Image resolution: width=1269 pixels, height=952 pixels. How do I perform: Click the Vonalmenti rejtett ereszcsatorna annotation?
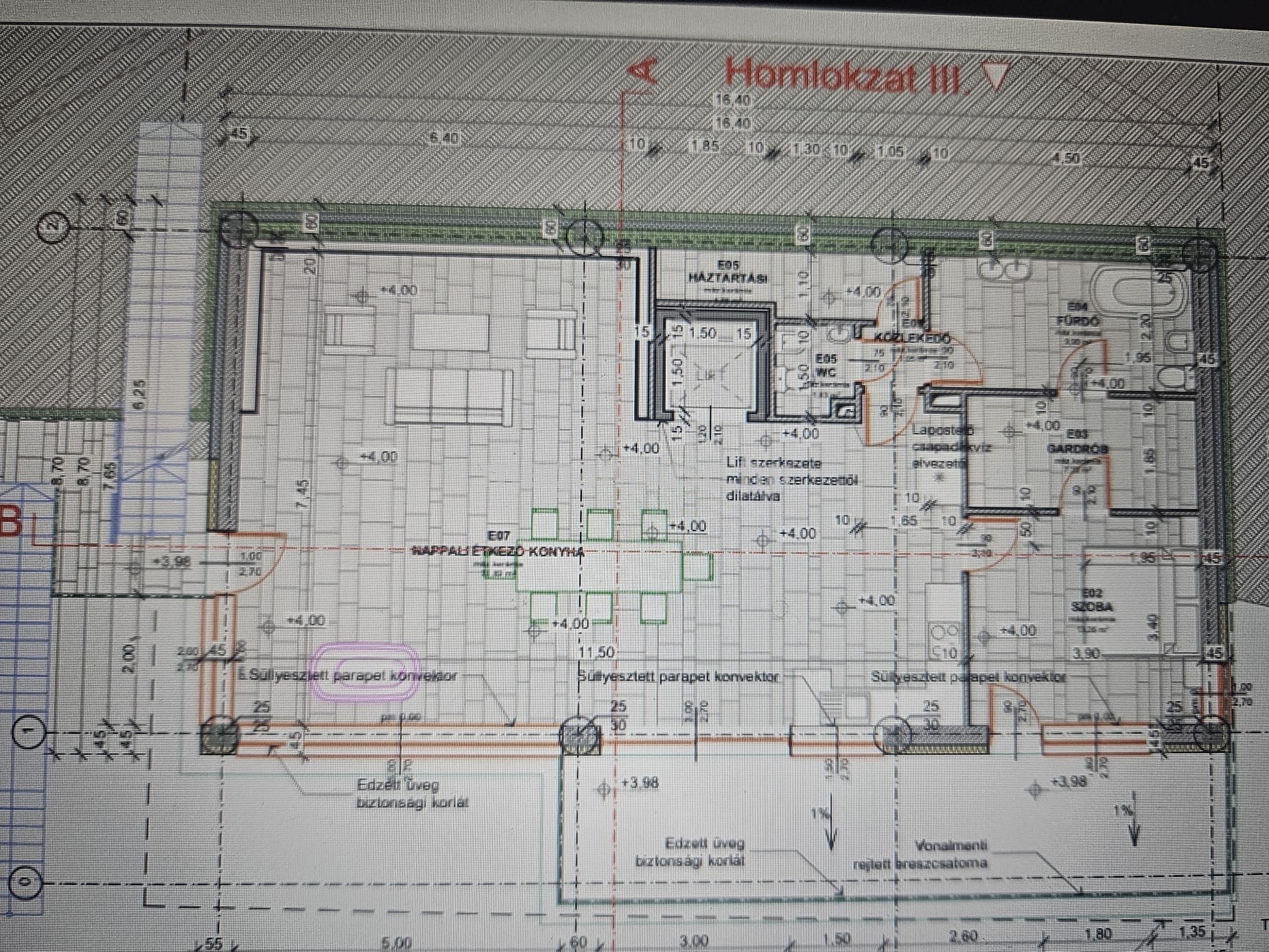[921, 855]
